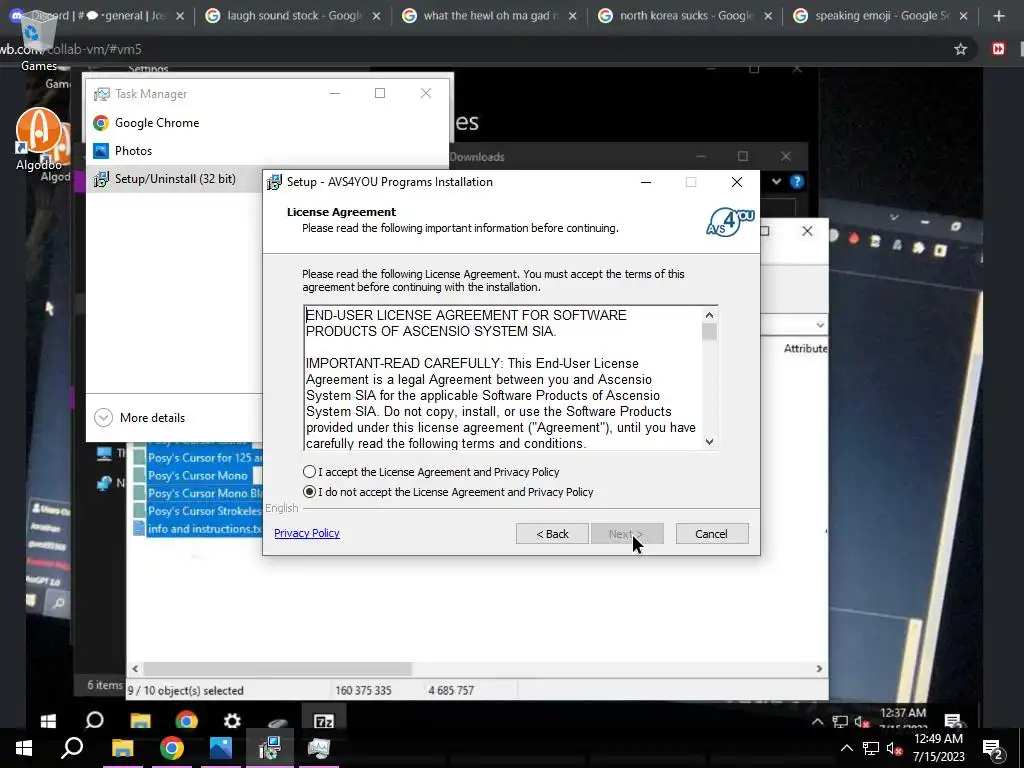Open File Explorer from VM taskbar

(122, 748)
